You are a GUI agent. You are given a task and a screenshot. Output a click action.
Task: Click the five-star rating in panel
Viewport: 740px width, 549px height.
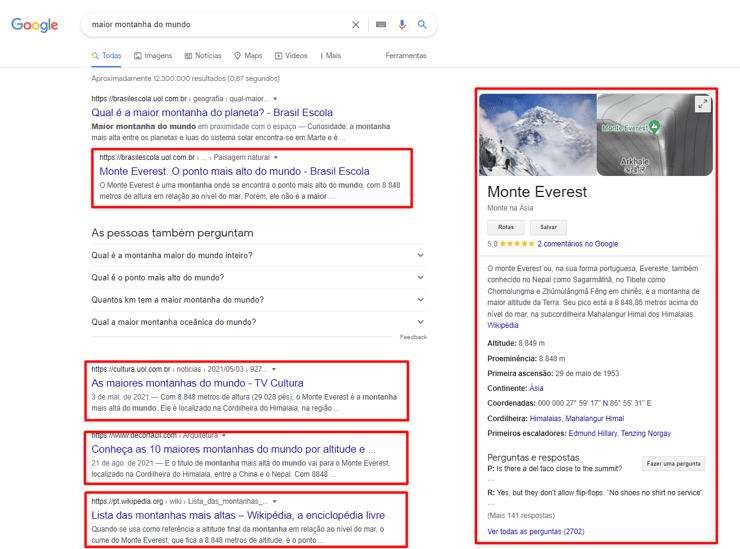(x=517, y=244)
